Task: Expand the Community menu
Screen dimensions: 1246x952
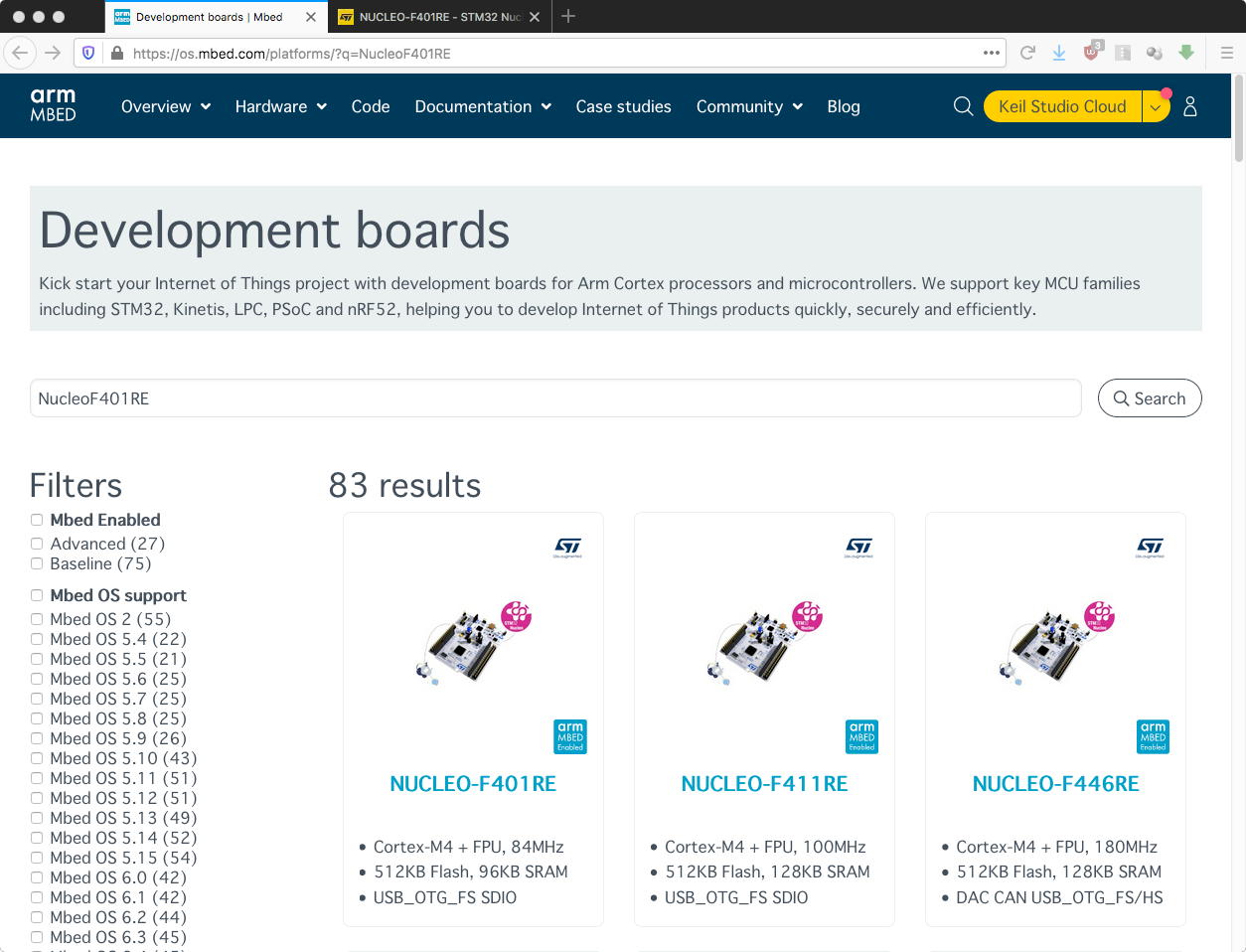Action: click(x=749, y=106)
